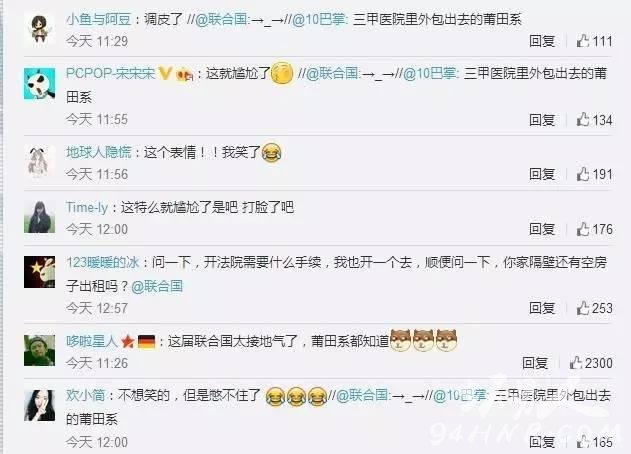The image size is (631, 454).
Task: Reply to 哆啦星人's comment
Action: pyautogui.click(x=535, y=363)
